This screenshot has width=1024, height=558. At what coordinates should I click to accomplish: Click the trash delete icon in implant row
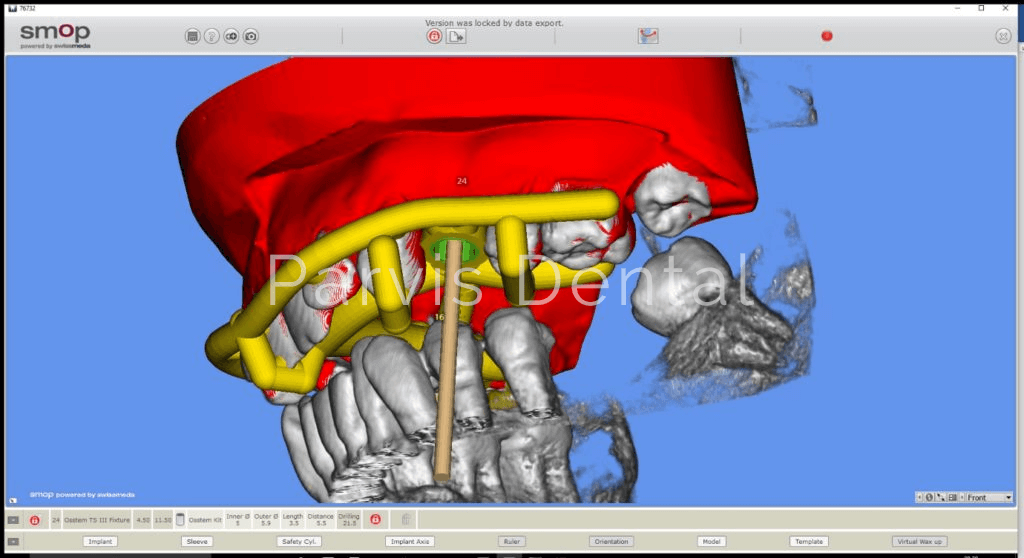click(406, 519)
